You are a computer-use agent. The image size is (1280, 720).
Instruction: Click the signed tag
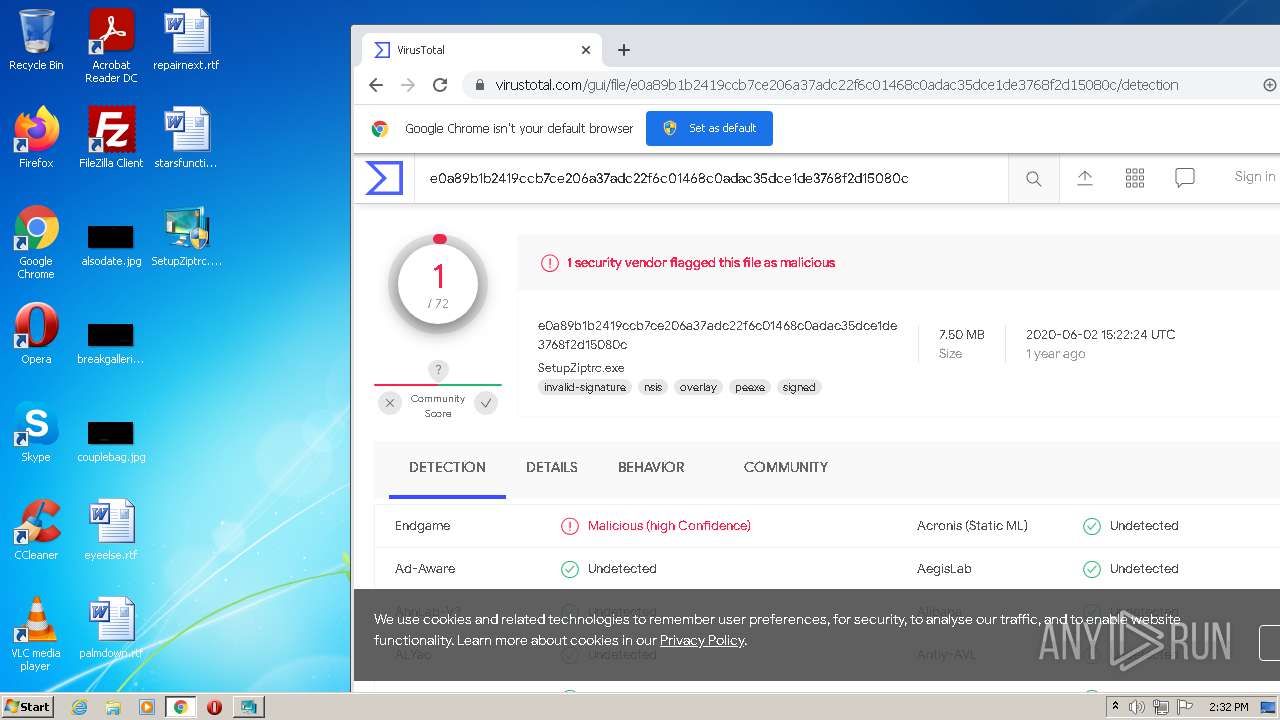pos(799,387)
